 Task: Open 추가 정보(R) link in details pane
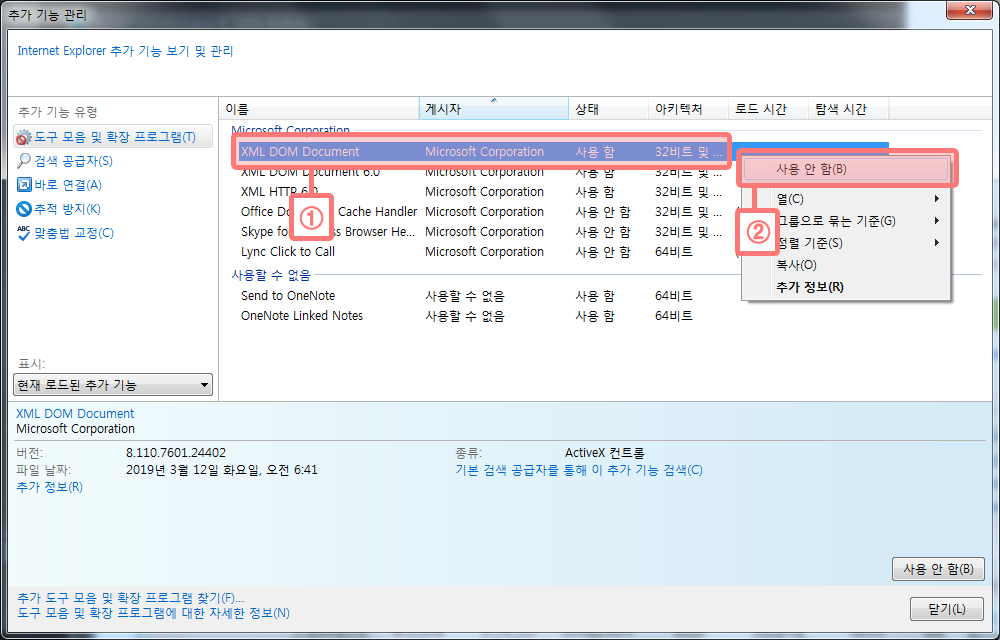pyautogui.click(x=49, y=487)
